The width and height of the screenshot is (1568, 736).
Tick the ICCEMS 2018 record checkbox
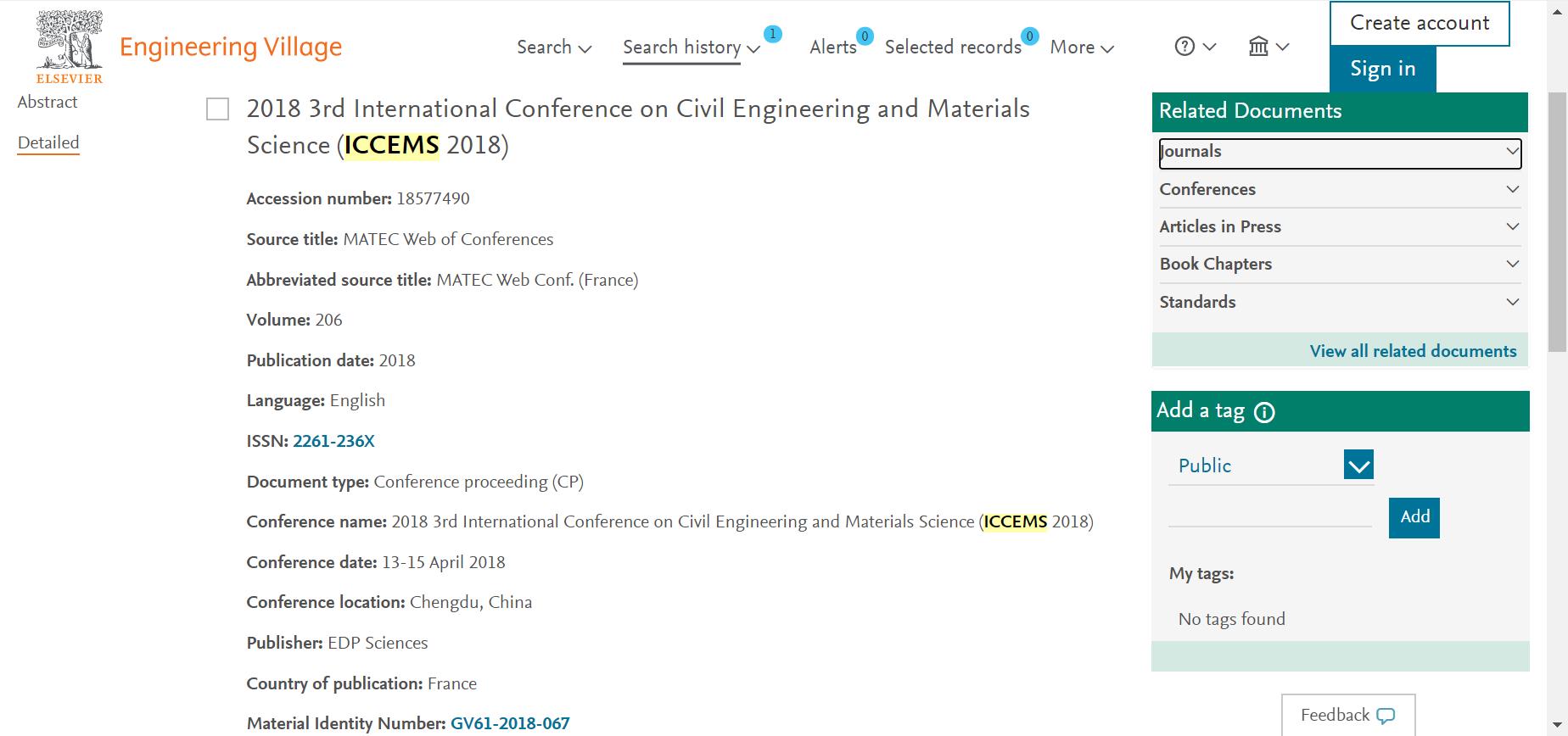(218, 109)
